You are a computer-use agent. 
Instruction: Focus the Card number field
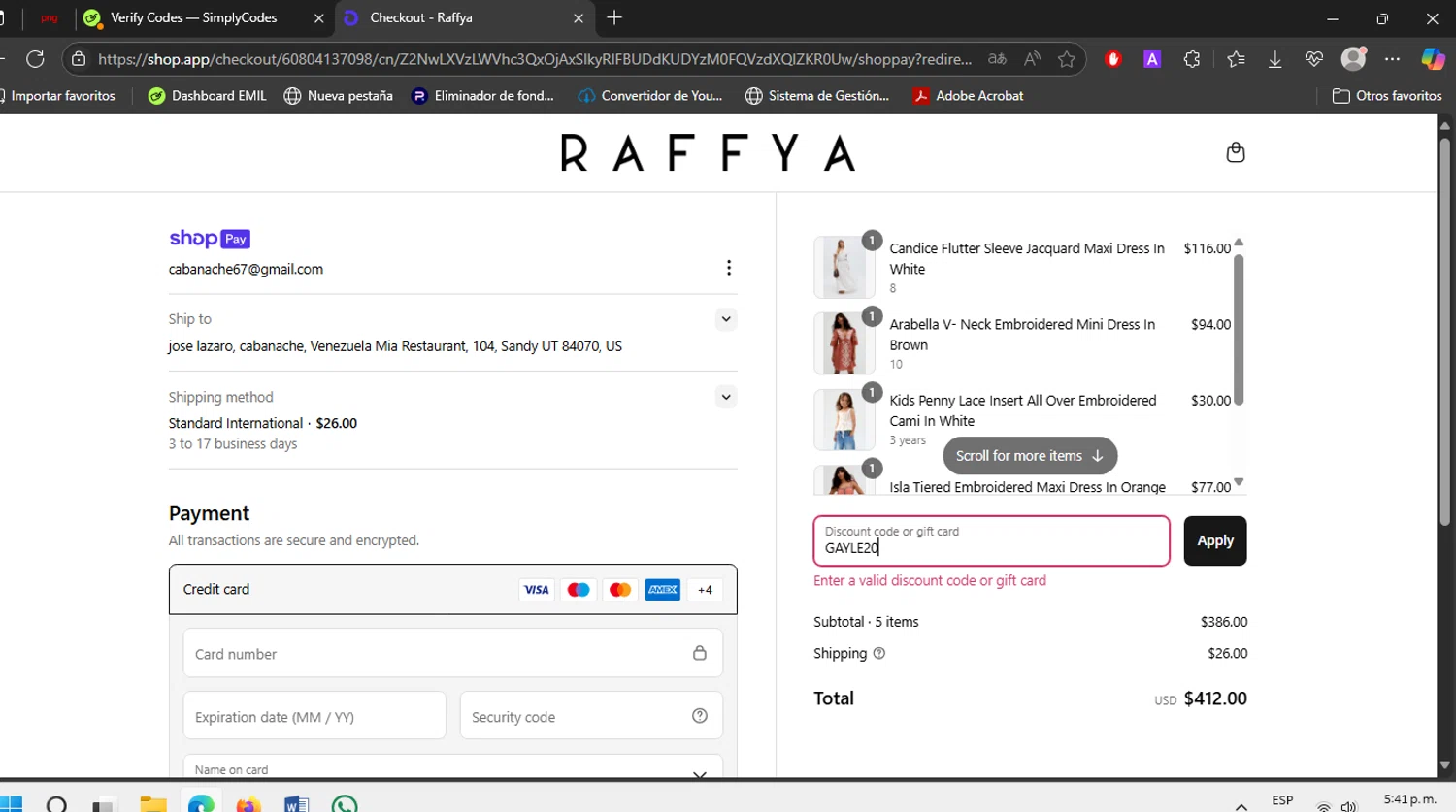tap(452, 653)
